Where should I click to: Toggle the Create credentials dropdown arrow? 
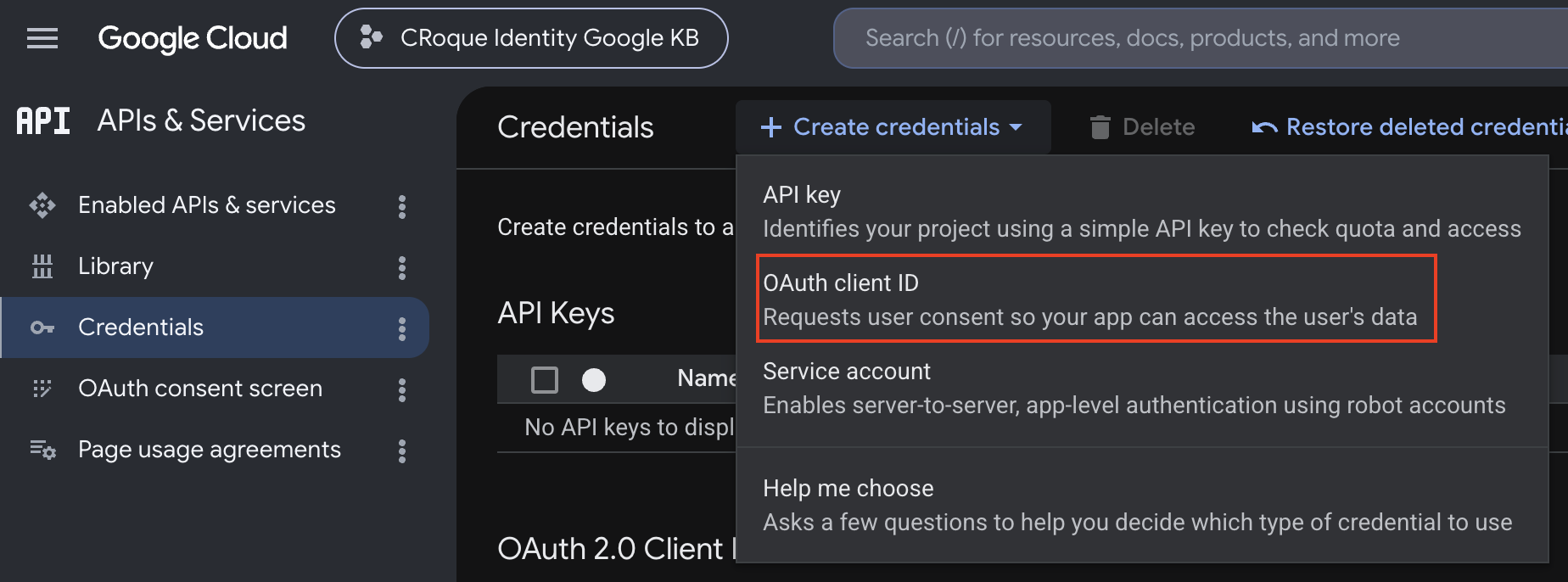pos(1016,127)
